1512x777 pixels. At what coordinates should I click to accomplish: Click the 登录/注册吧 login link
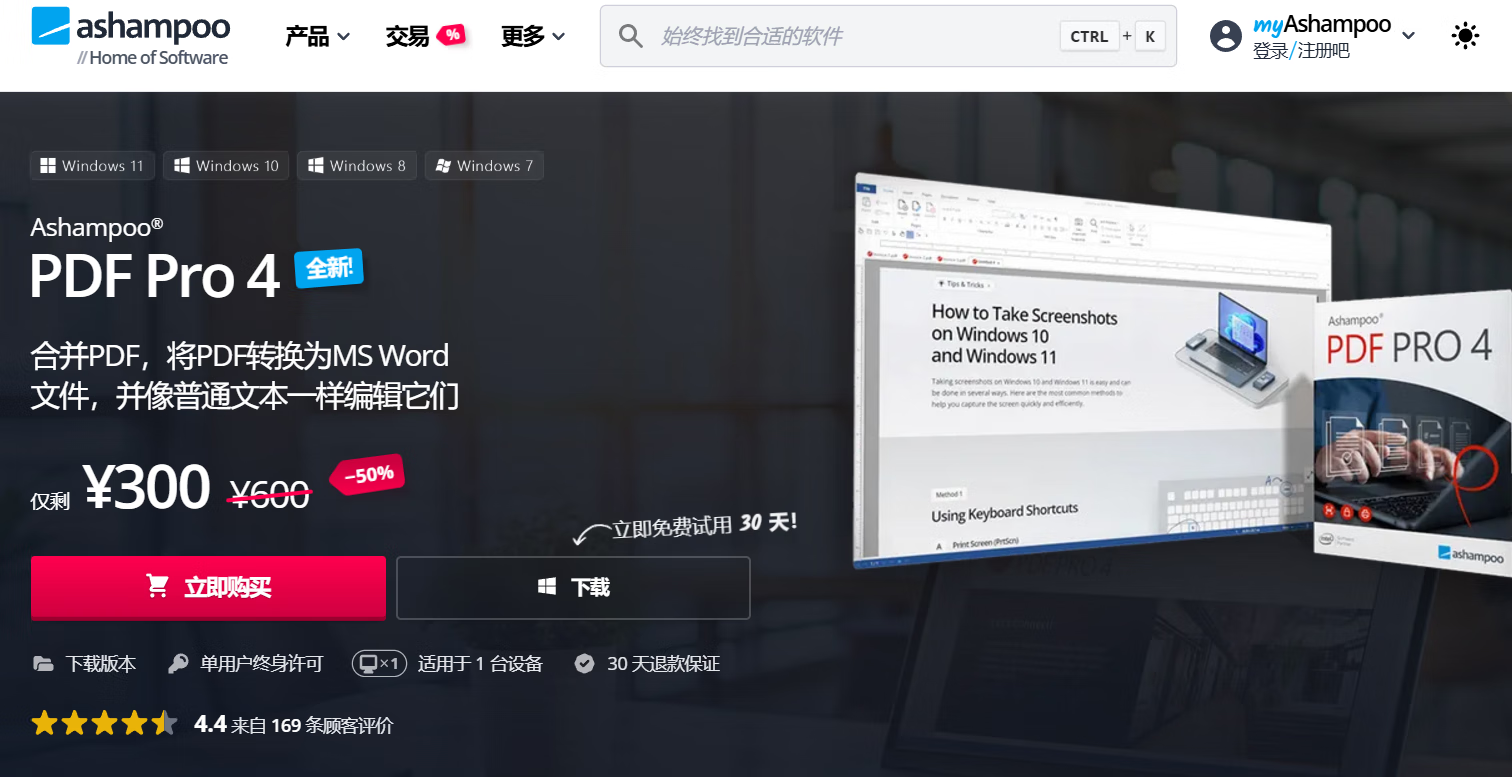click(1301, 51)
